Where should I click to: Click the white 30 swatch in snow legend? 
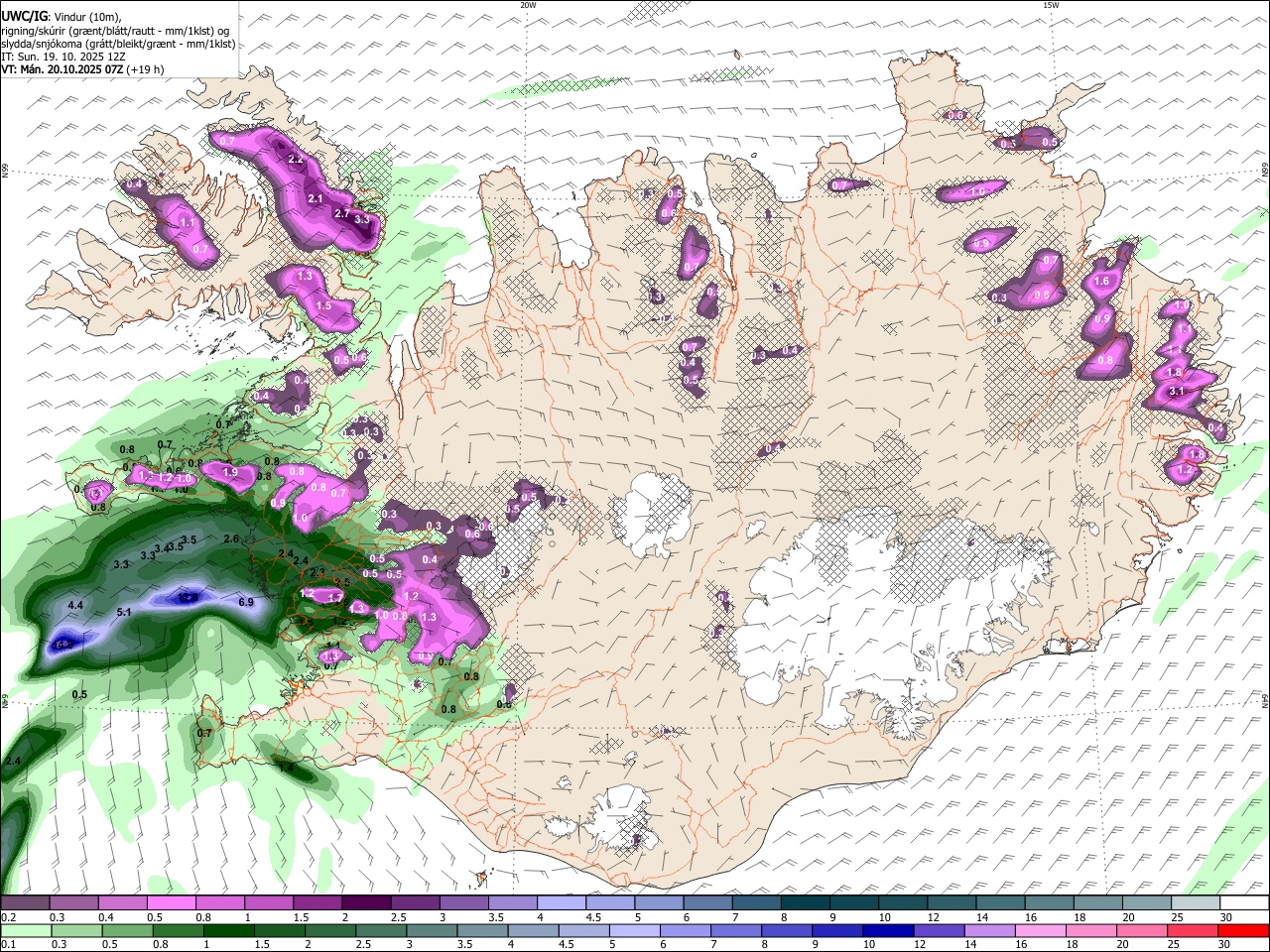[1244, 902]
